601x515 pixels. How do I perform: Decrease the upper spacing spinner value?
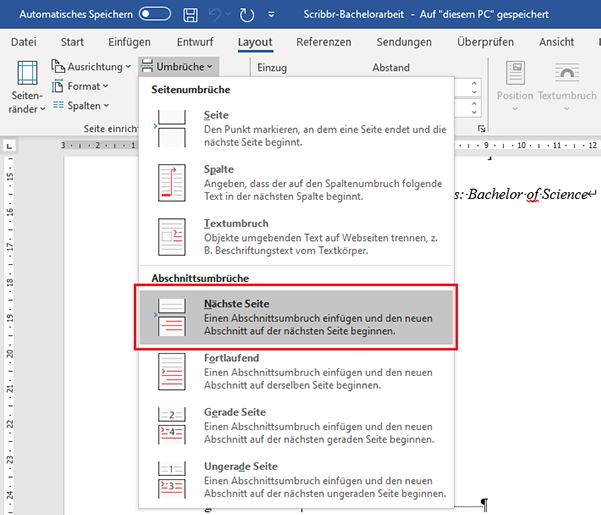475,92
